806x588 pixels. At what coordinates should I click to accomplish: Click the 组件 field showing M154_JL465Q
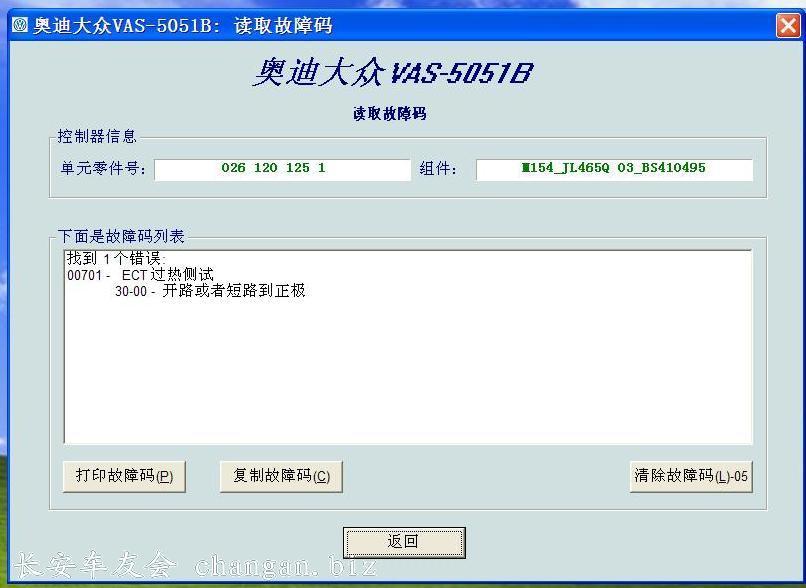(614, 170)
